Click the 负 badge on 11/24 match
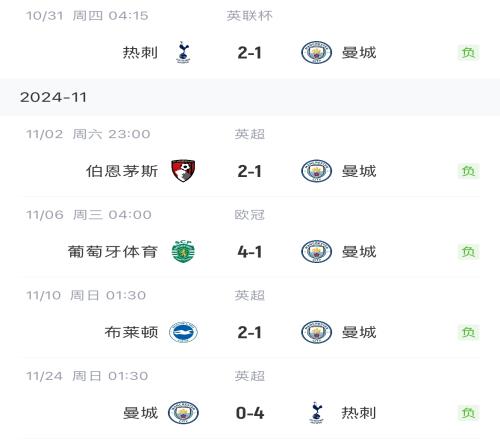Viewport: 500px width, 440px height. [x=469, y=413]
